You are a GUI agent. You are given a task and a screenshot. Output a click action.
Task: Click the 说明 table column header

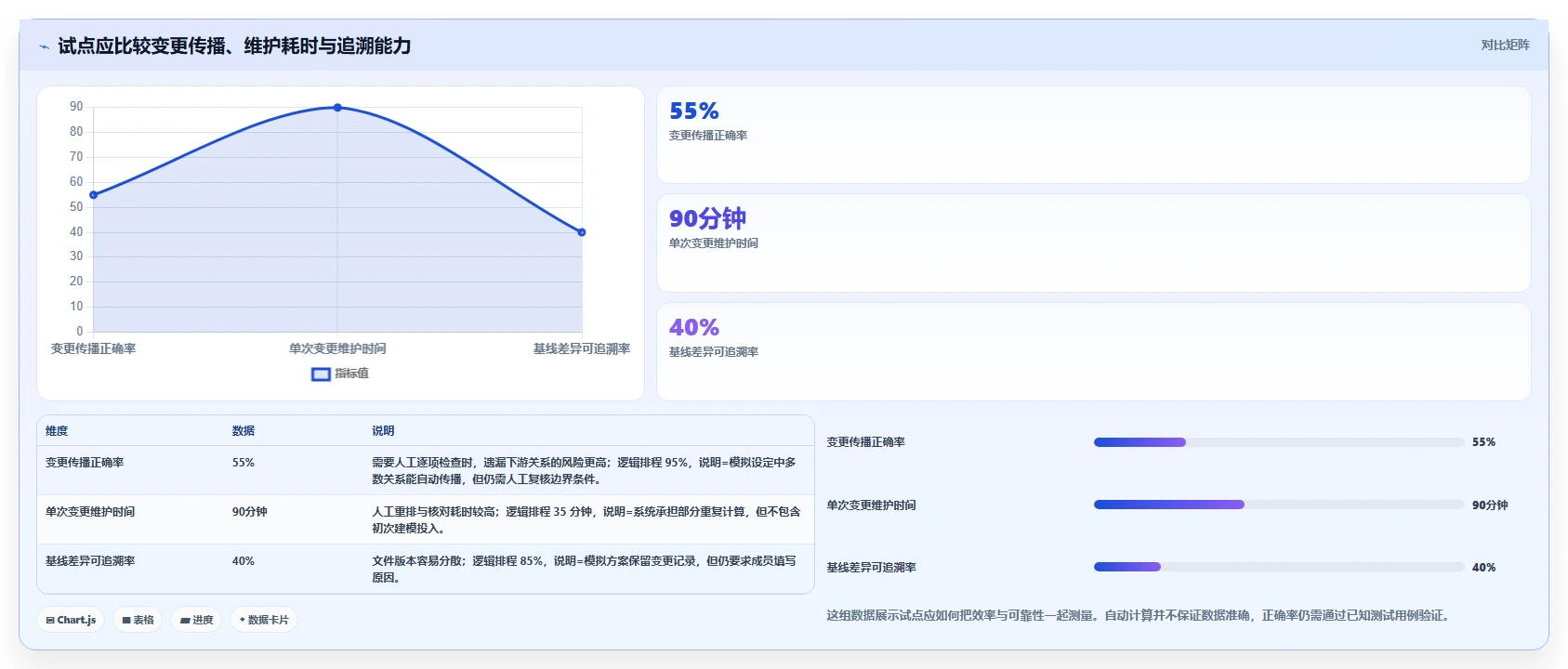pyautogui.click(x=383, y=431)
